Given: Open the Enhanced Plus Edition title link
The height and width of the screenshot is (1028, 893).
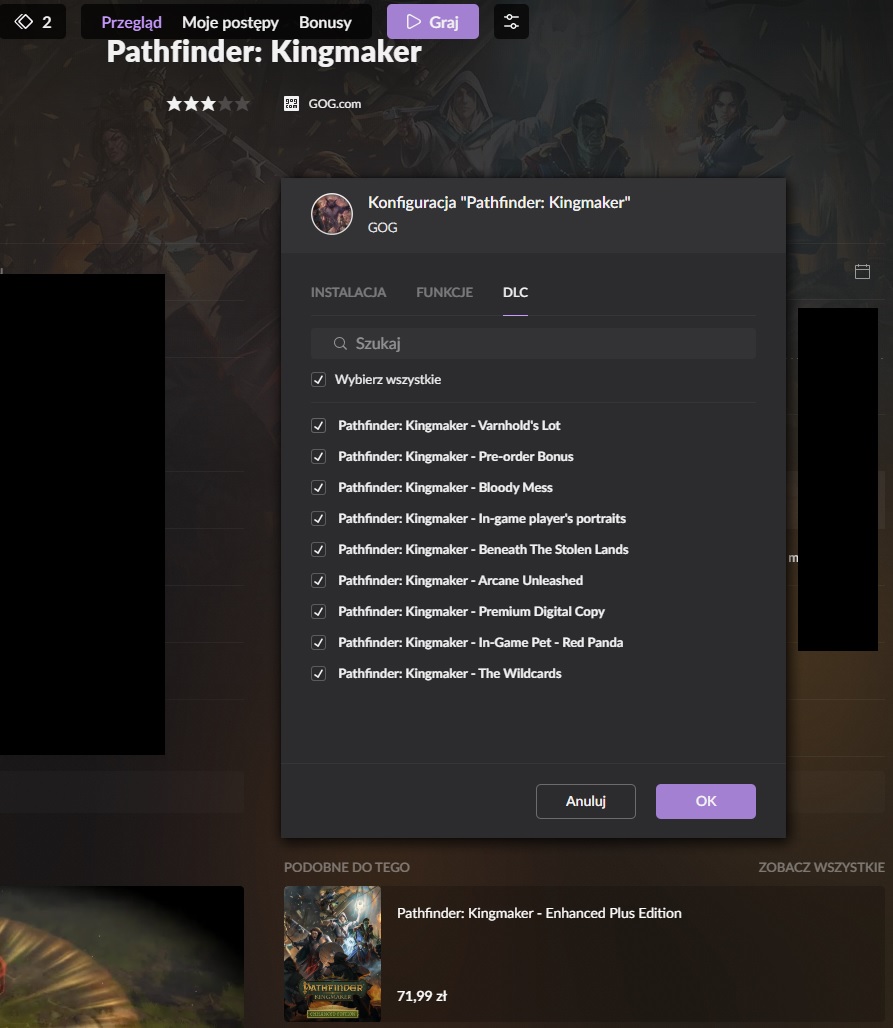Looking at the screenshot, I should (539, 913).
